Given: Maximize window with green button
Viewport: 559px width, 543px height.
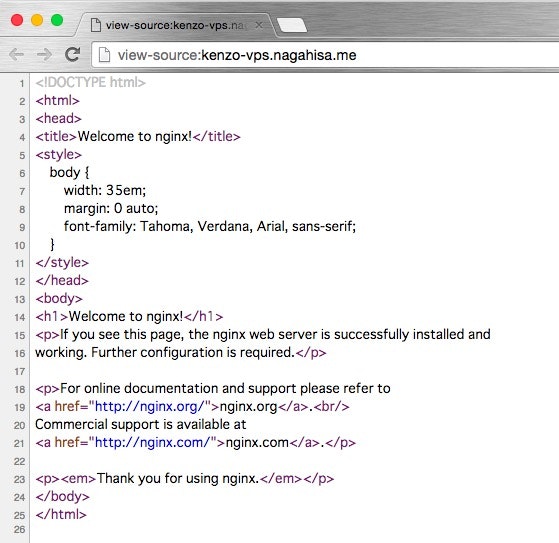Looking at the screenshot, I should [57, 20].
